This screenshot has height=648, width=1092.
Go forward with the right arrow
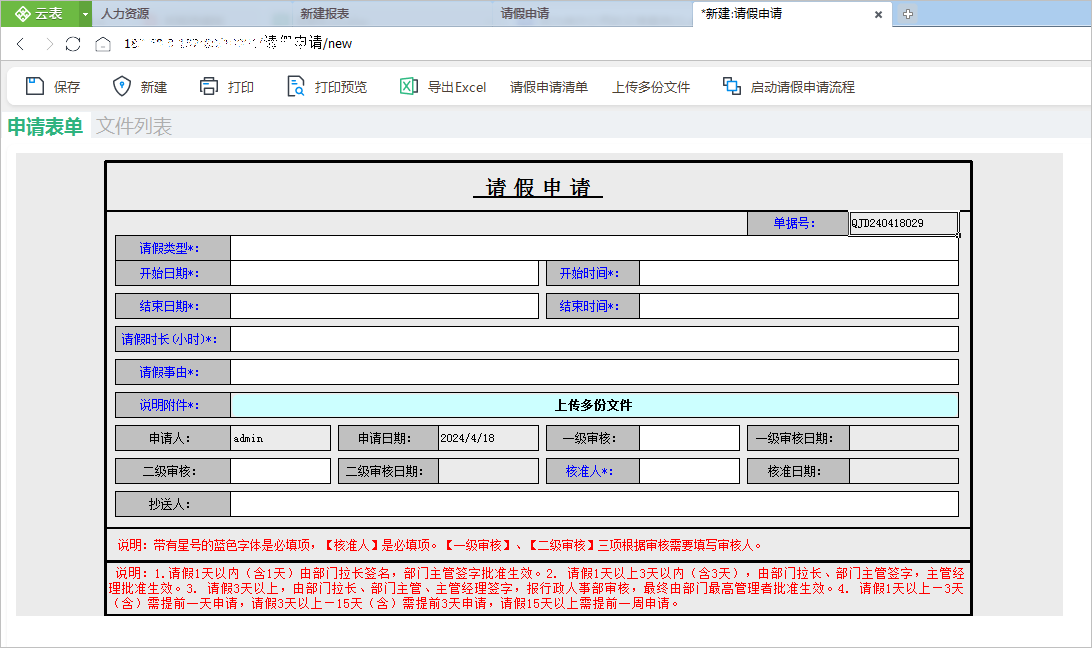pyautogui.click(x=49, y=44)
